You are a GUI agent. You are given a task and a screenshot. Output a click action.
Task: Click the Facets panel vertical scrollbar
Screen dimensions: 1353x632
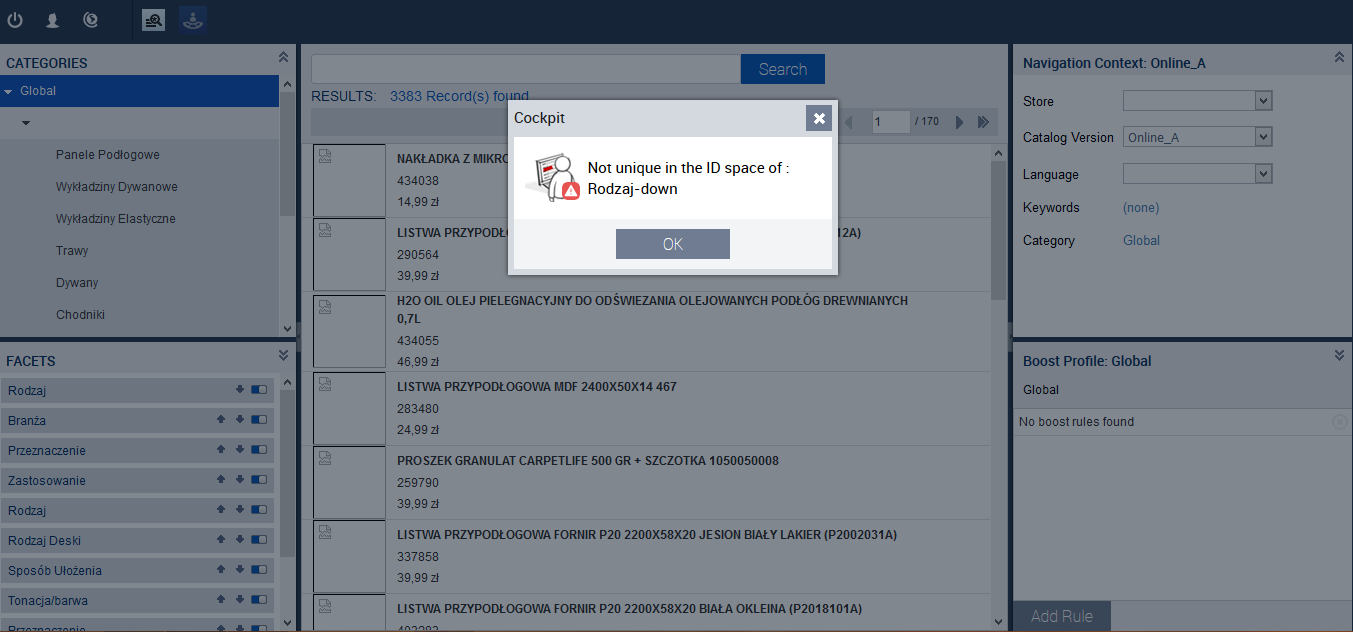[288, 475]
